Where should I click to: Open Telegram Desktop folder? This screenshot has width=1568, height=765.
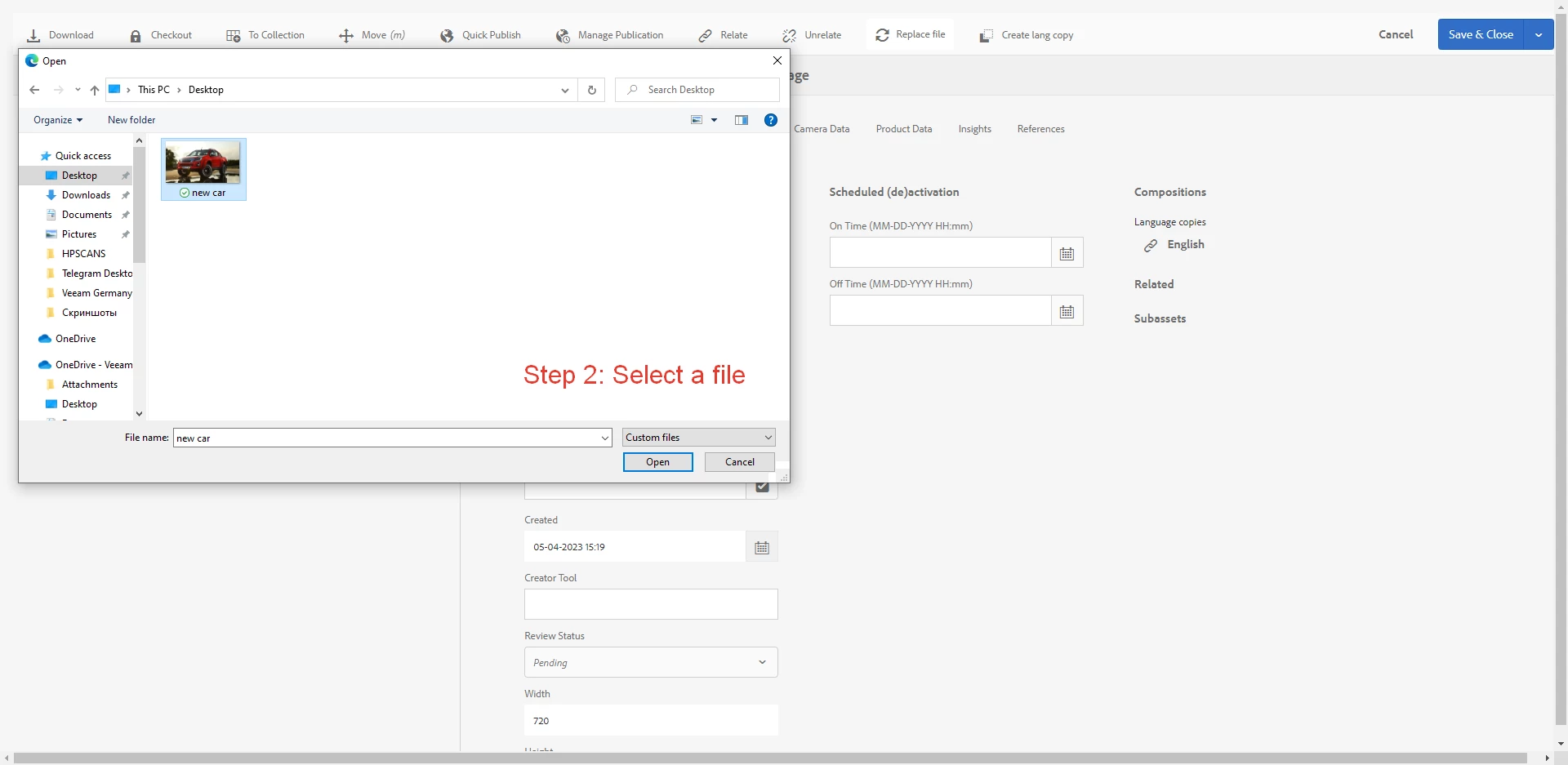(96, 274)
